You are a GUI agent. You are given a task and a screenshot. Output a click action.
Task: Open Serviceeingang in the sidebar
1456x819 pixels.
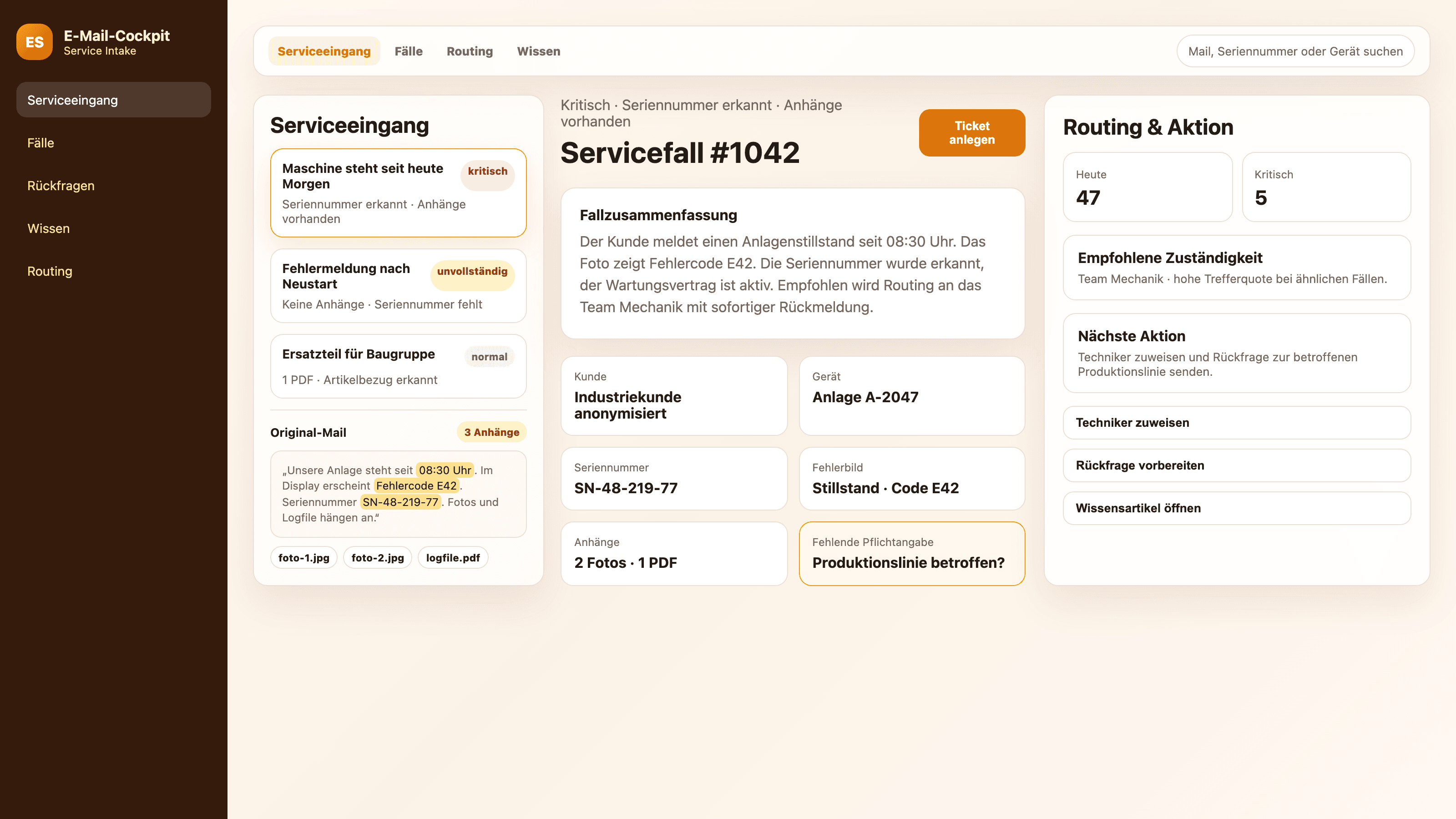114,100
